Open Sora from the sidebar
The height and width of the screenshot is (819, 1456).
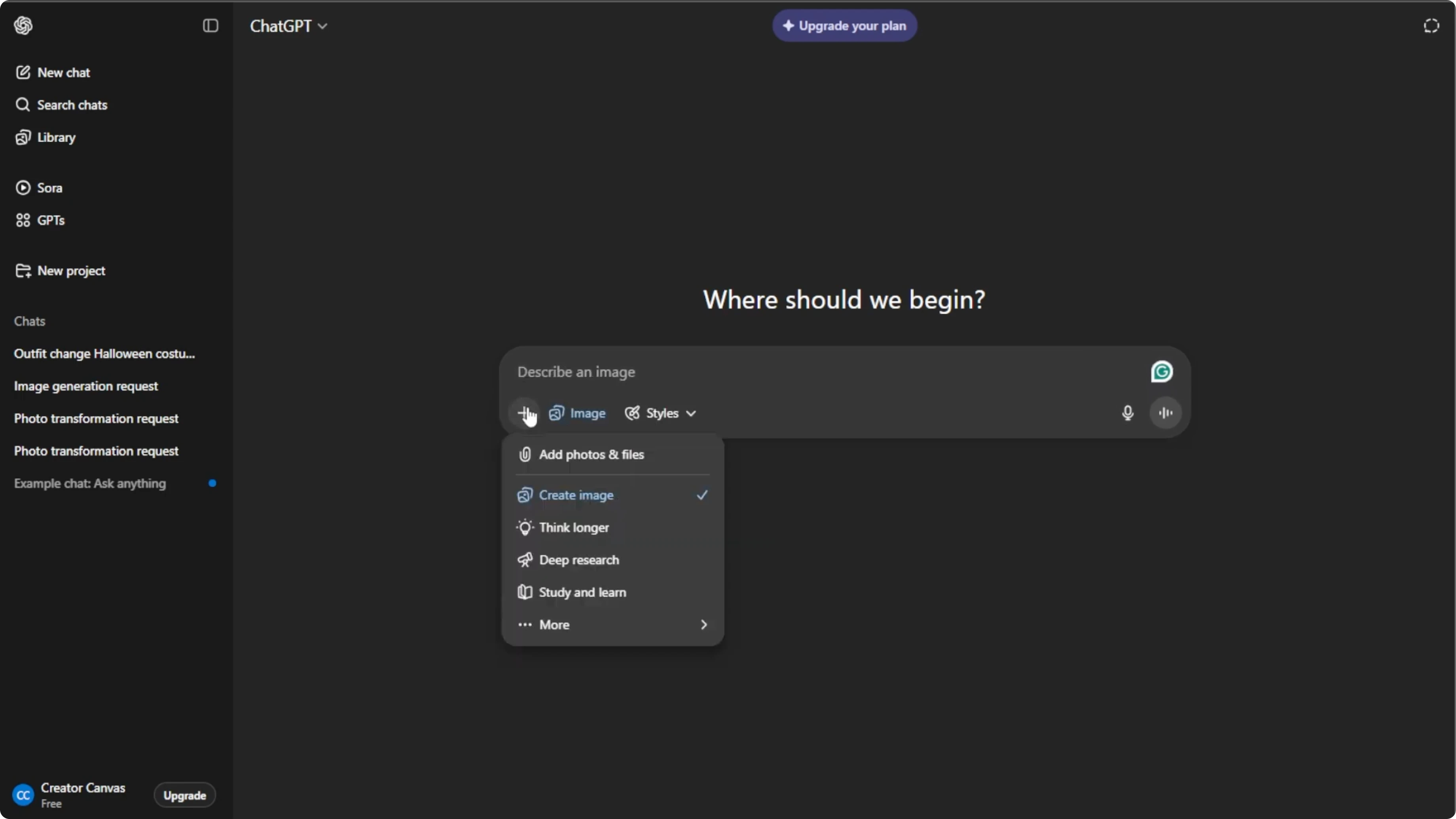coord(116,188)
